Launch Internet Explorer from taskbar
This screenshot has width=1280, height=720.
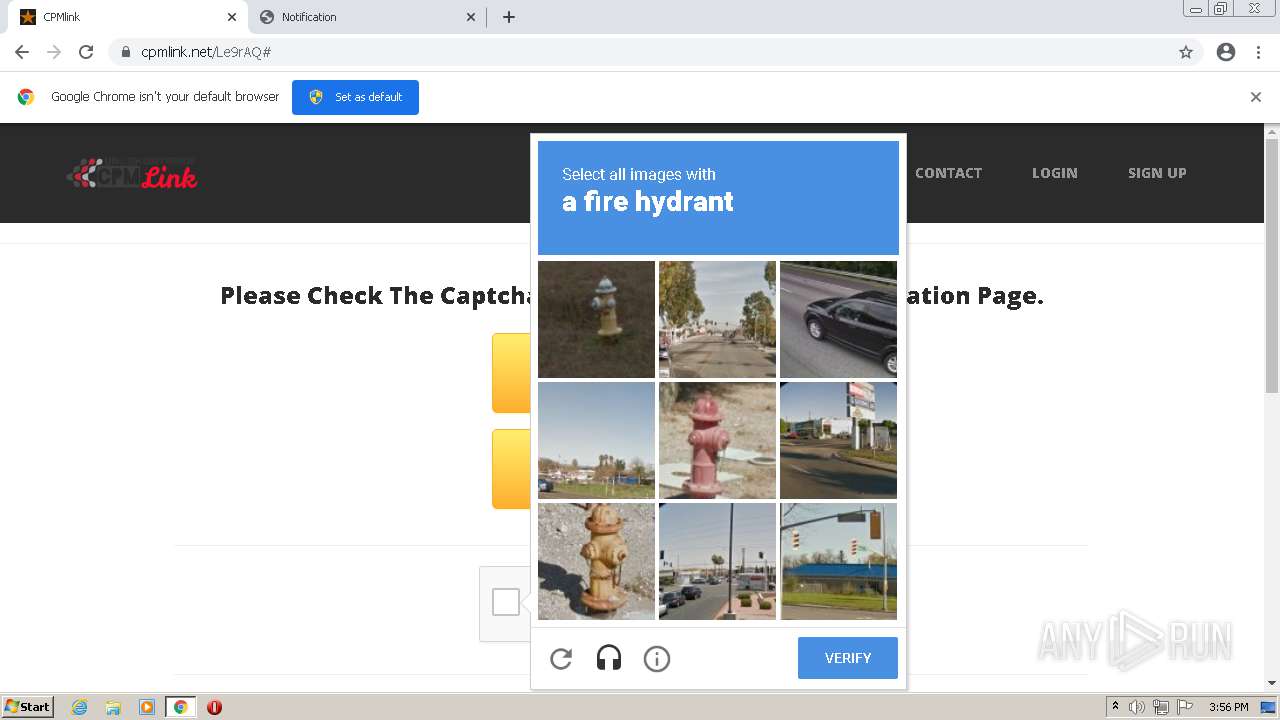[80, 707]
